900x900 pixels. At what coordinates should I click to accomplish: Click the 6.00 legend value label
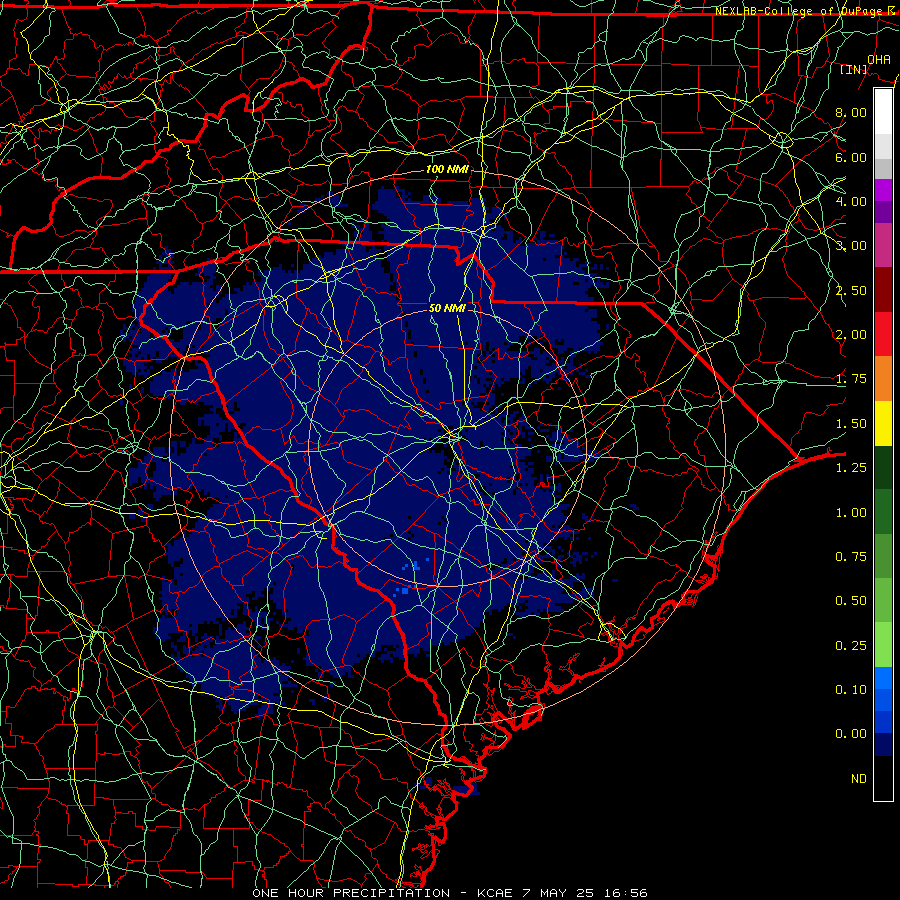coord(851,157)
